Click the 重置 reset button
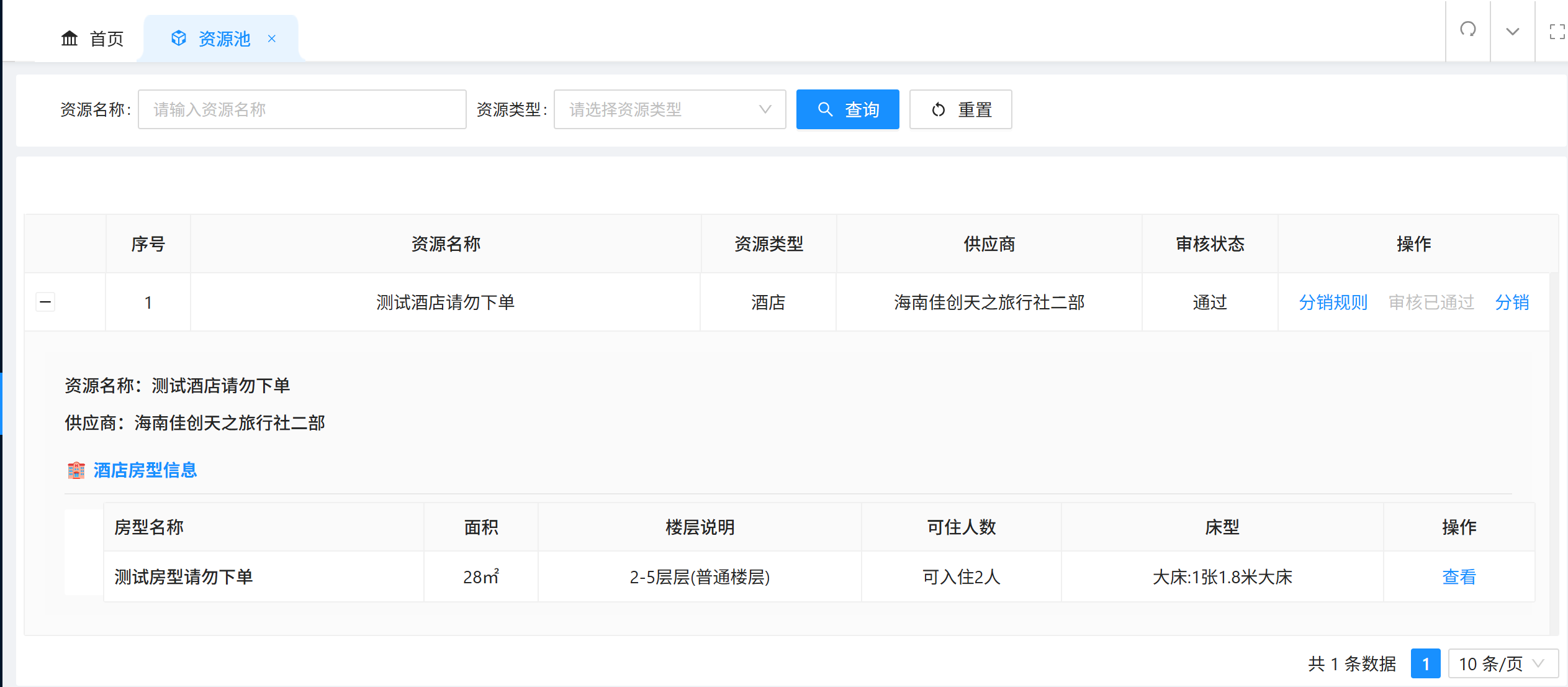The image size is (1568, 687). pyautogui.click(x=960, y=109)
